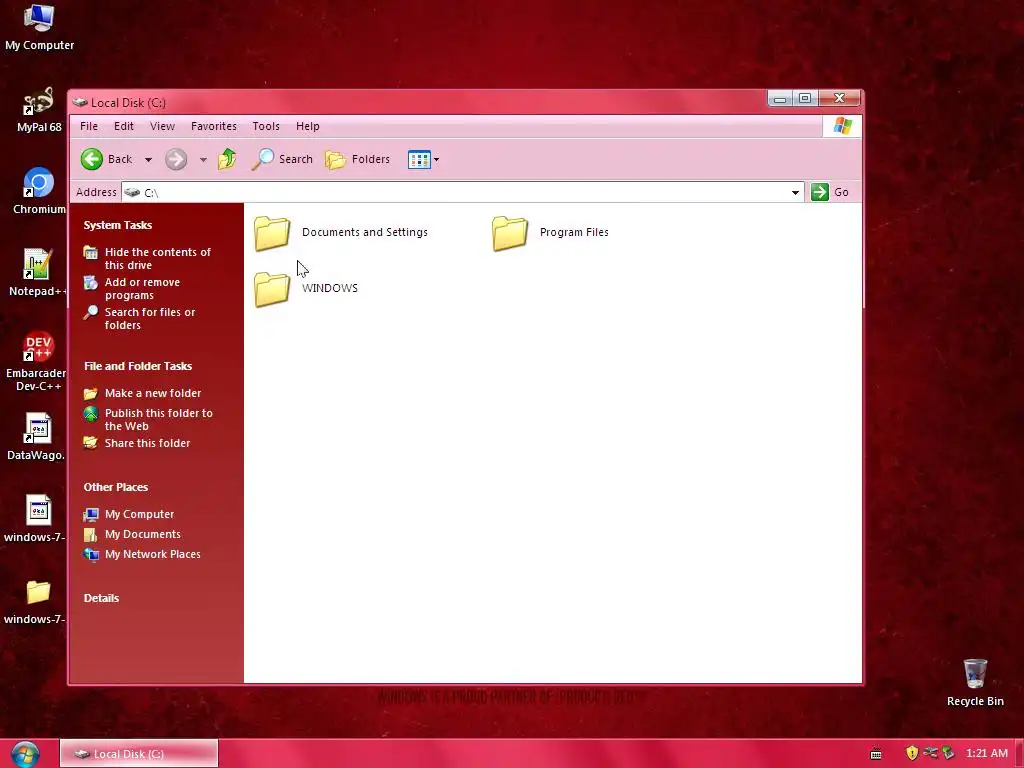Open Search from the toolbar
1024x768 pixels.
point(282,159)
